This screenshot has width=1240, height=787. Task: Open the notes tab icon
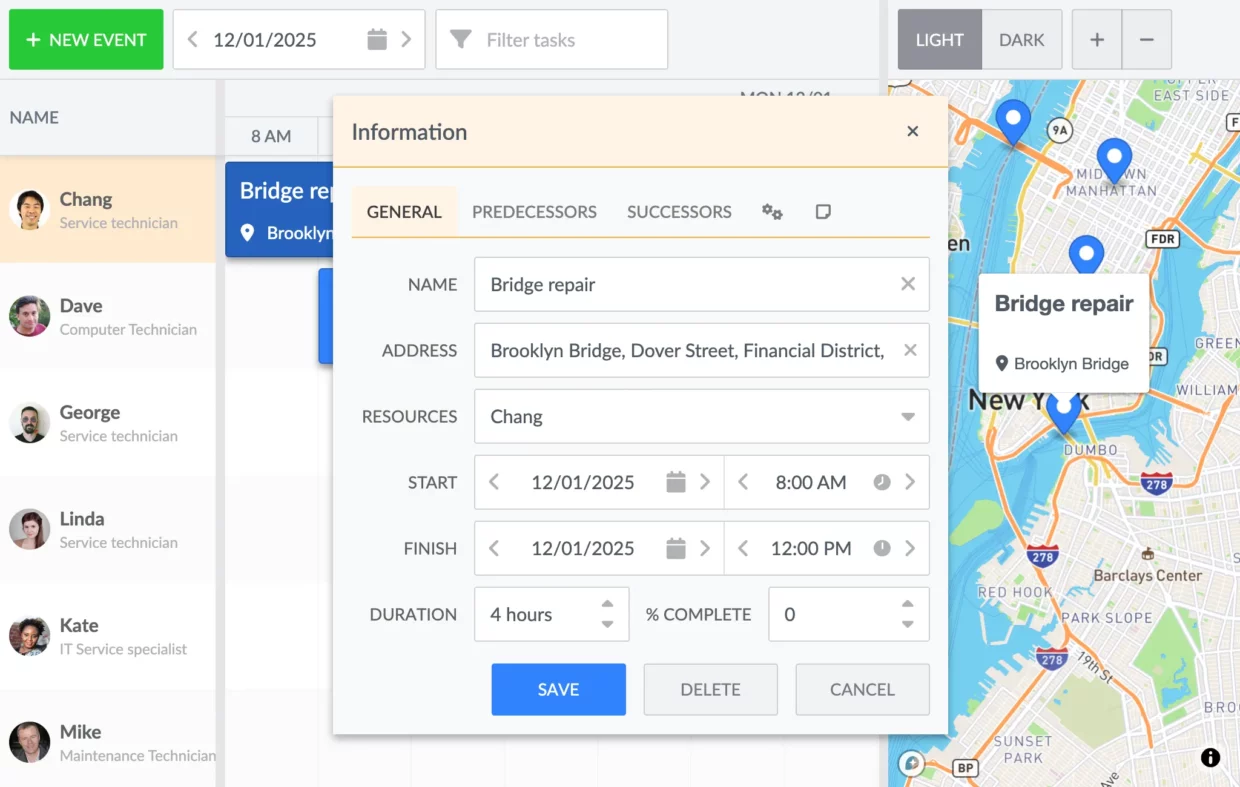(823, 212)
